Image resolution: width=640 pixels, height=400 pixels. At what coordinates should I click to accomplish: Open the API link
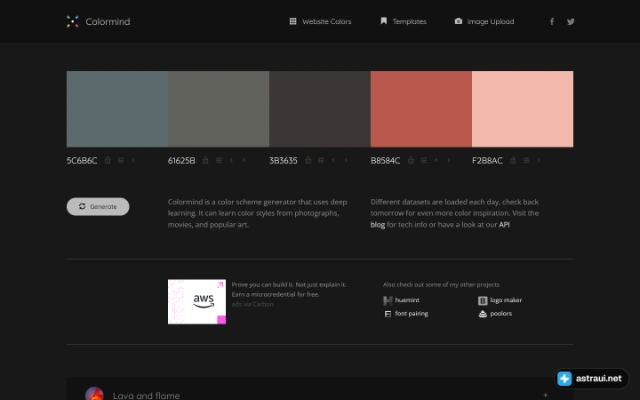click(x=504, y=224)
